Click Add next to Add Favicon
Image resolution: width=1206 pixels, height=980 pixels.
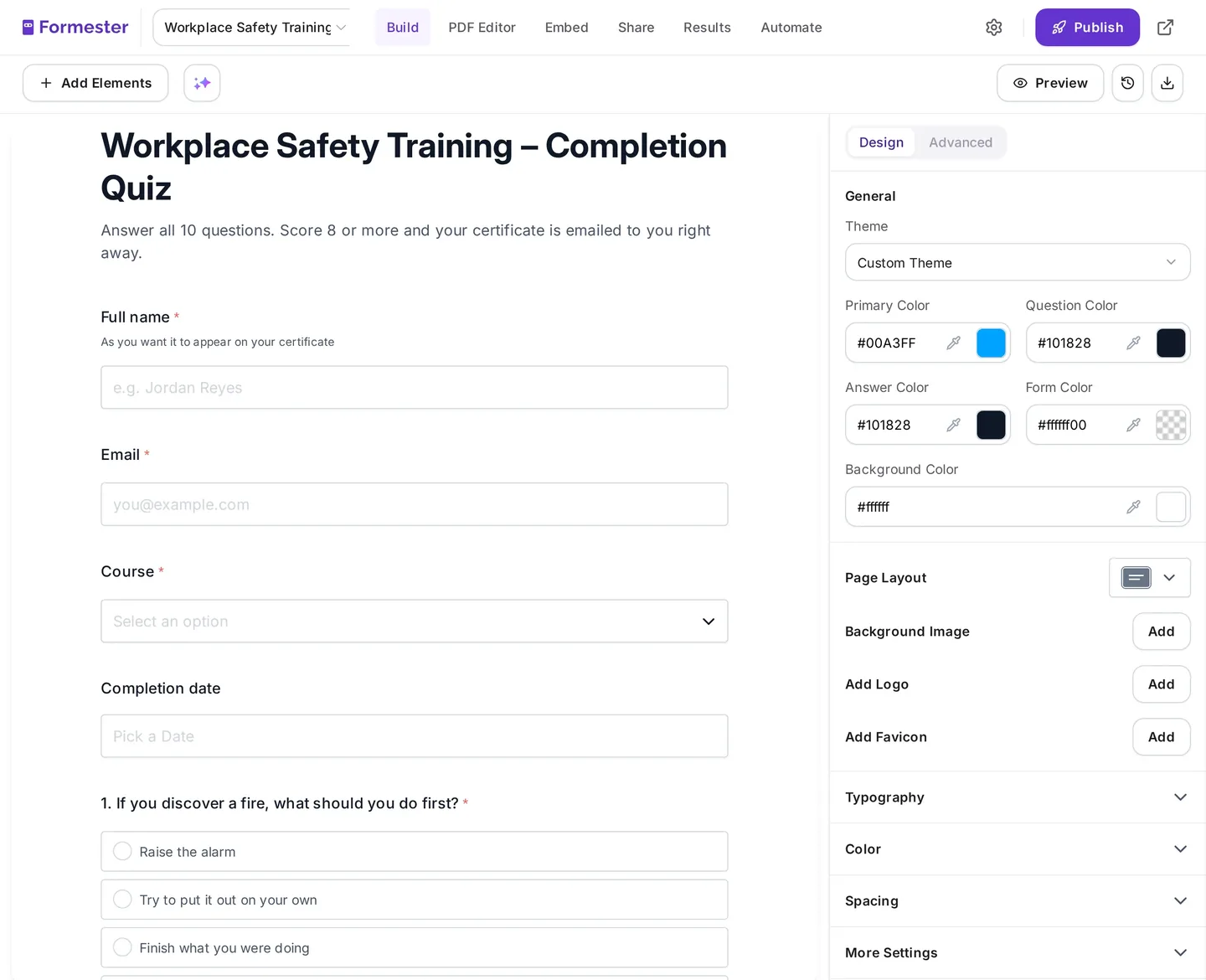[x=1161, y=737]
